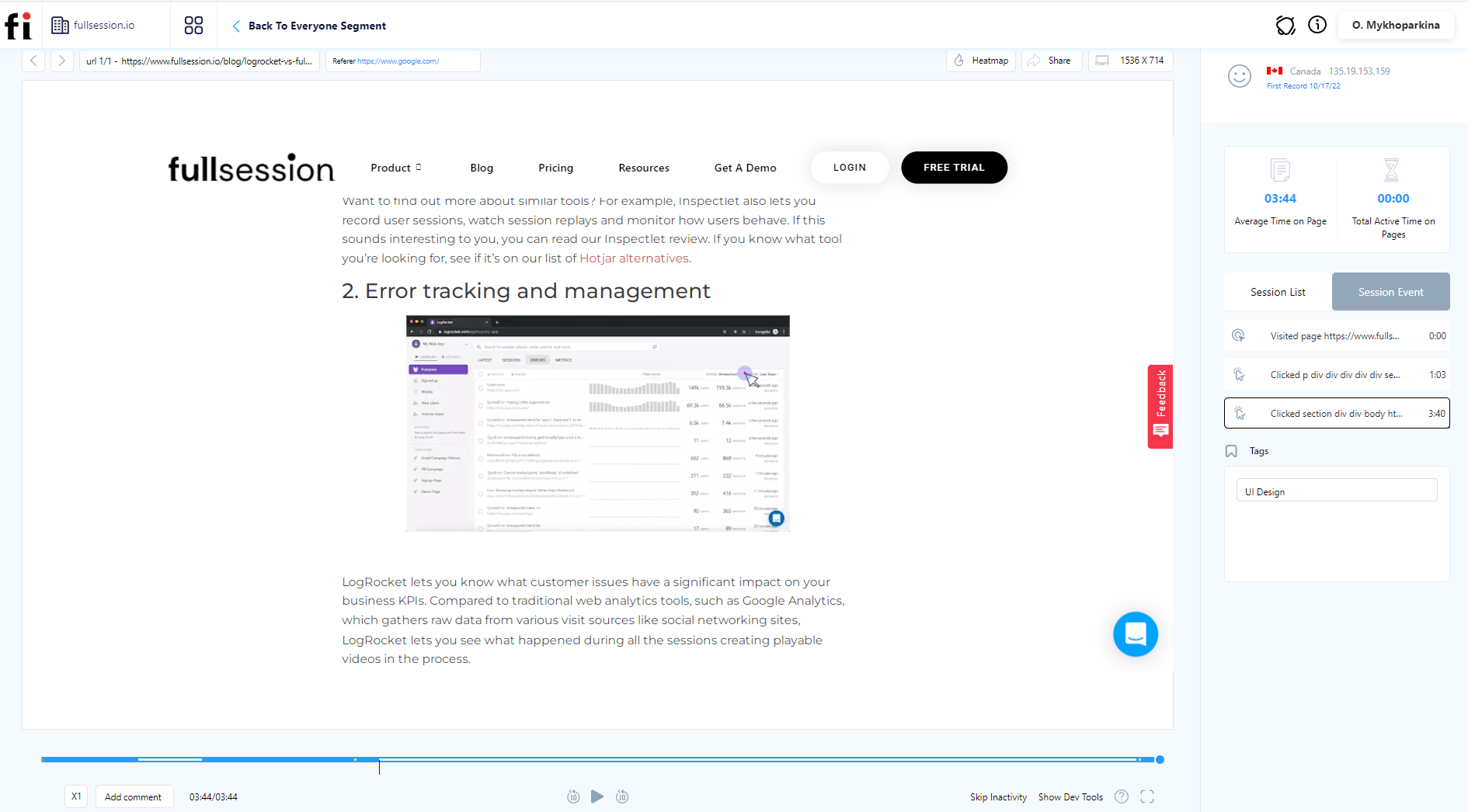This screenshot has width=1468, height=812.
Task: Click the 2. Error tracking and management heading
Action: coord(526,291)
